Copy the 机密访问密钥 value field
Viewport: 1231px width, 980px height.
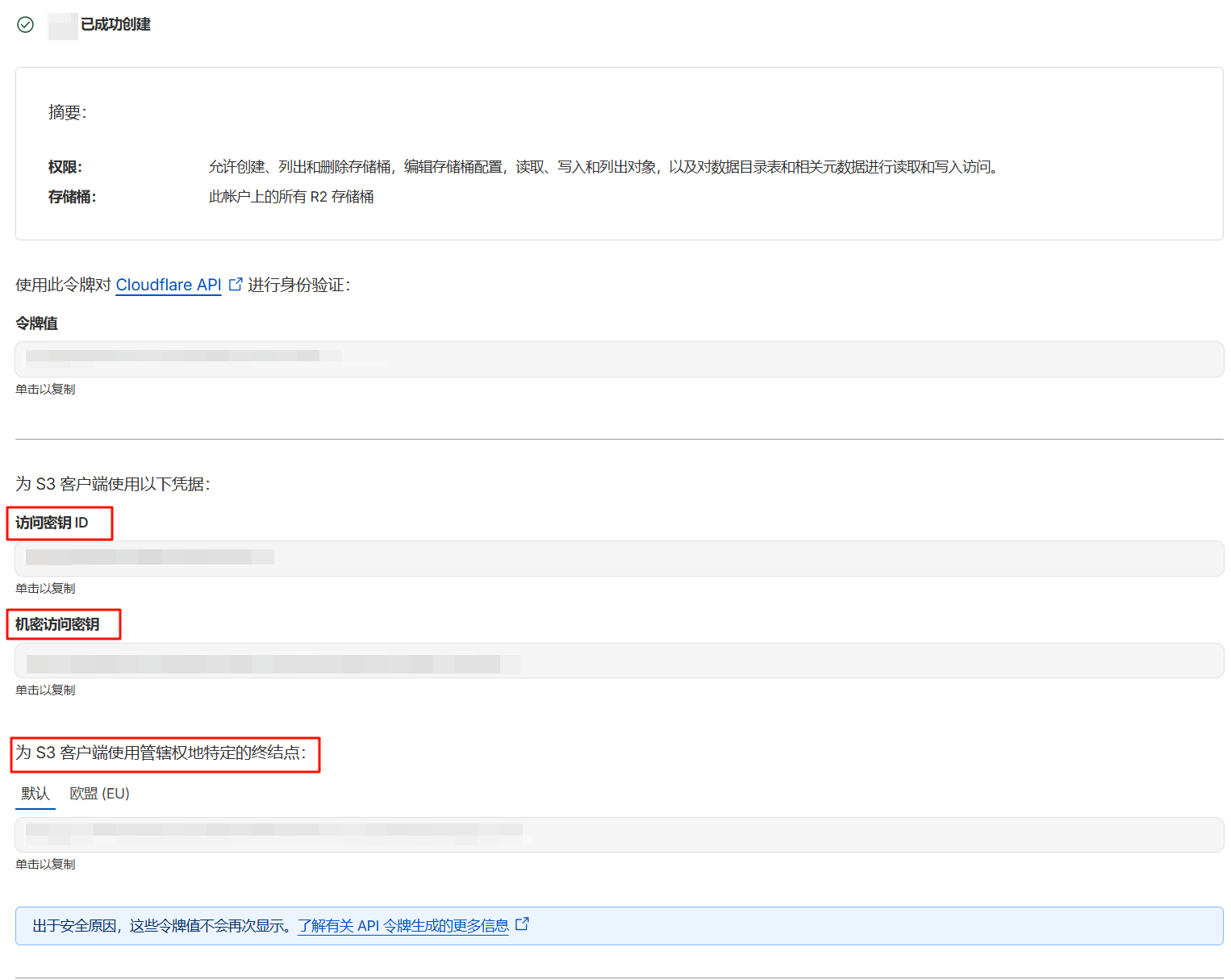pyautogui.click(x=619, y=661)
